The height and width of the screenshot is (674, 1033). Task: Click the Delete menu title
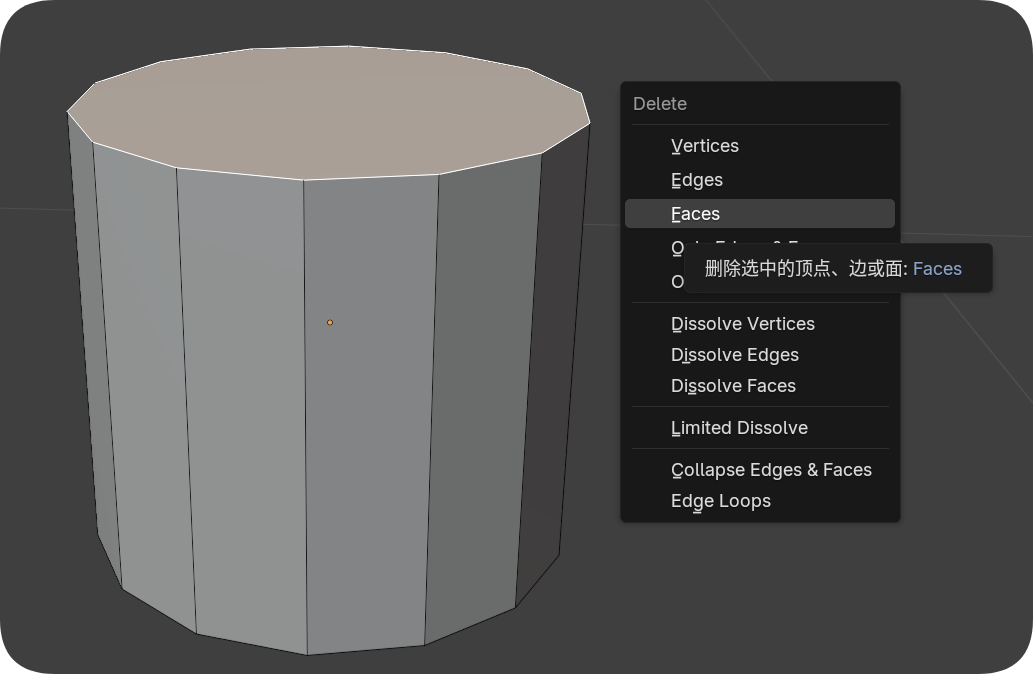click(x=660, y=104)
